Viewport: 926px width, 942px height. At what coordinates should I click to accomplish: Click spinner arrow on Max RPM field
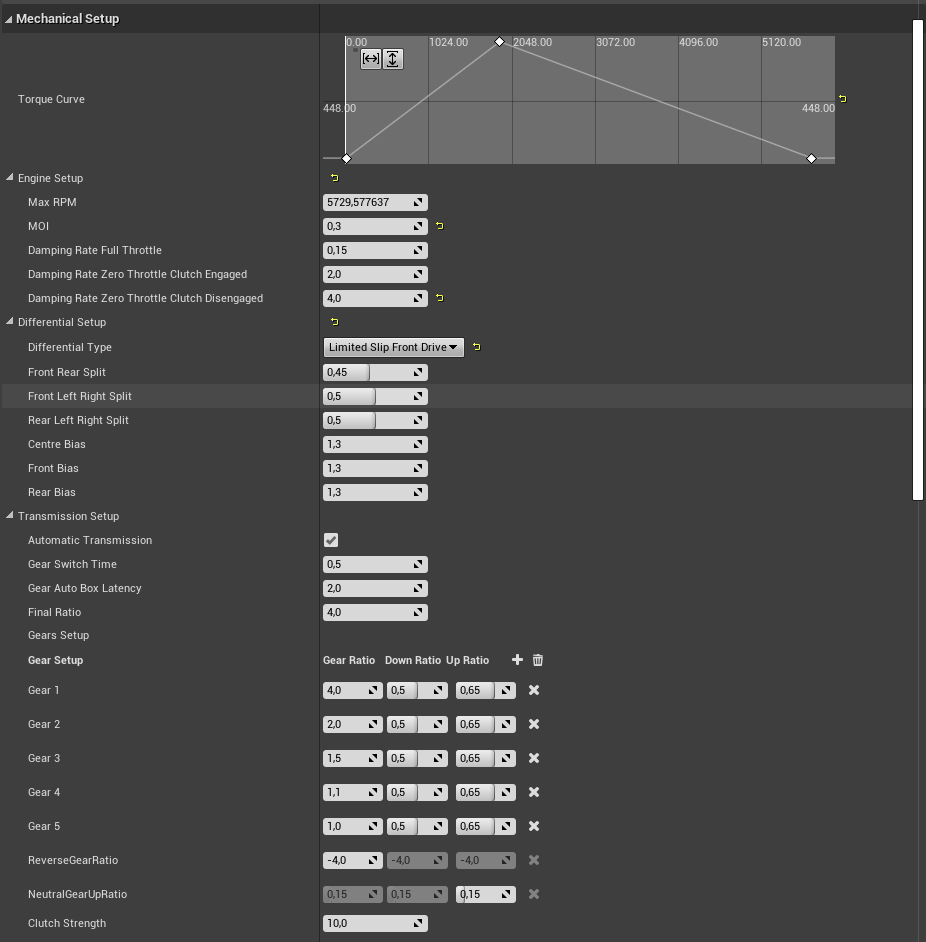coord(418,202)
